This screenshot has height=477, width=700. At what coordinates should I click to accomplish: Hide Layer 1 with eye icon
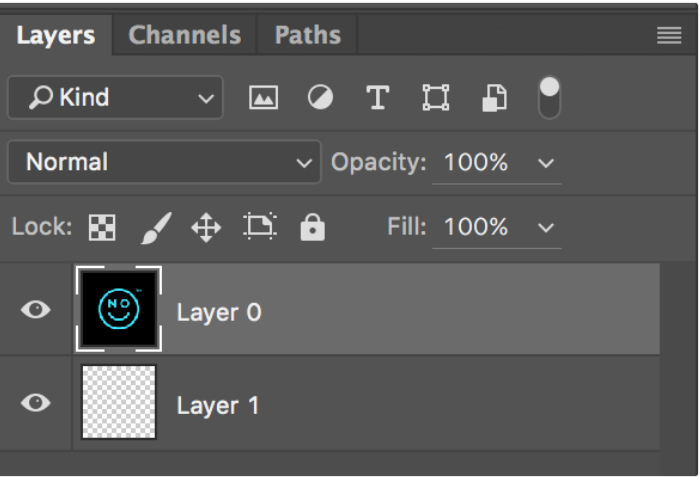pyautogui.click(x=36, y=403)
